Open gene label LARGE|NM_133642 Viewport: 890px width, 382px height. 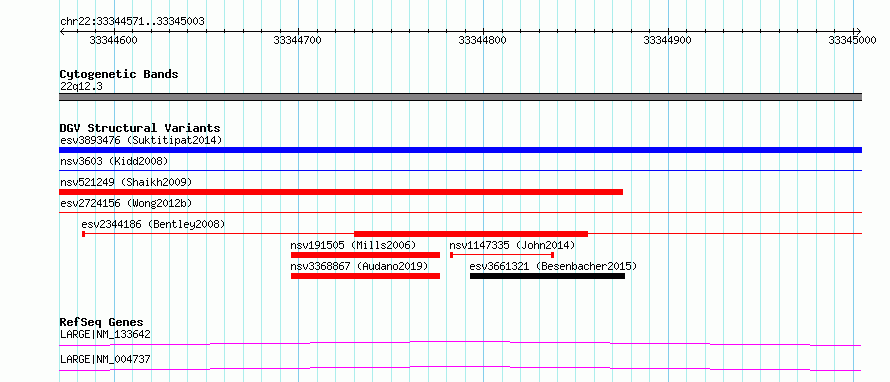point(106,334)
